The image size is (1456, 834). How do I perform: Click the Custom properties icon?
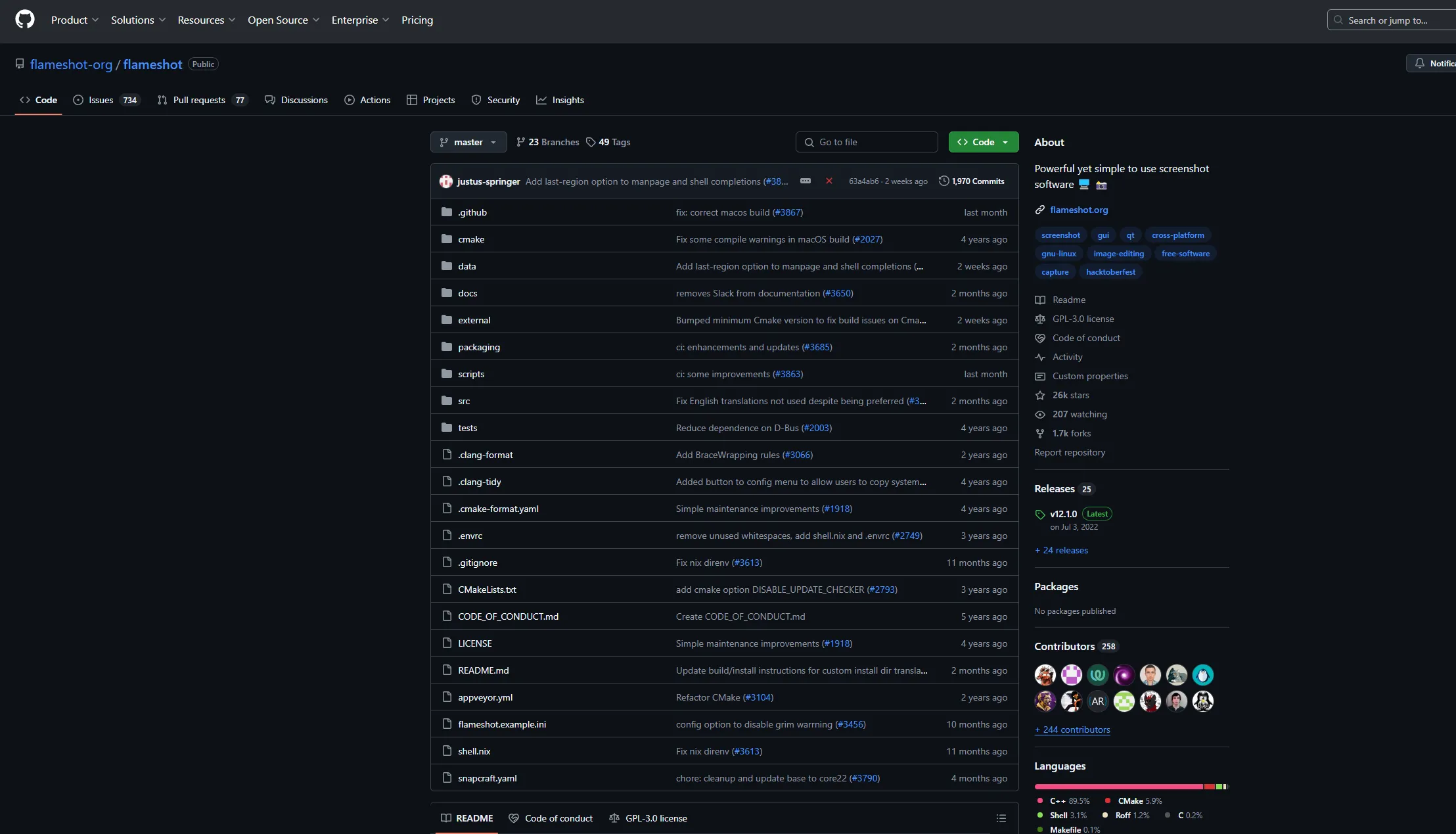[1040, 376]
